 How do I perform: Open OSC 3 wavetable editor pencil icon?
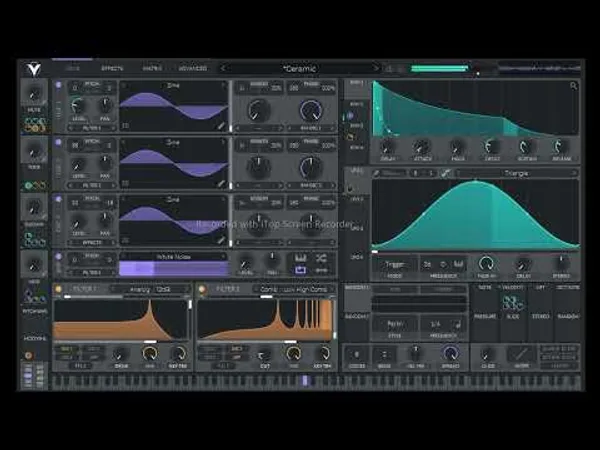click(x=221, y=240)
